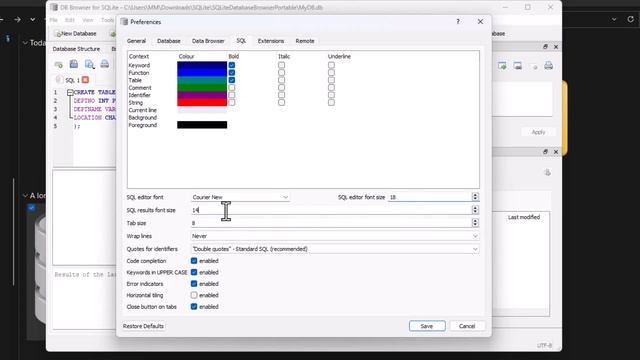Viewport: 640px width, 360px height.
Task: Switch to the Database tab
Action: pos(169,41)
